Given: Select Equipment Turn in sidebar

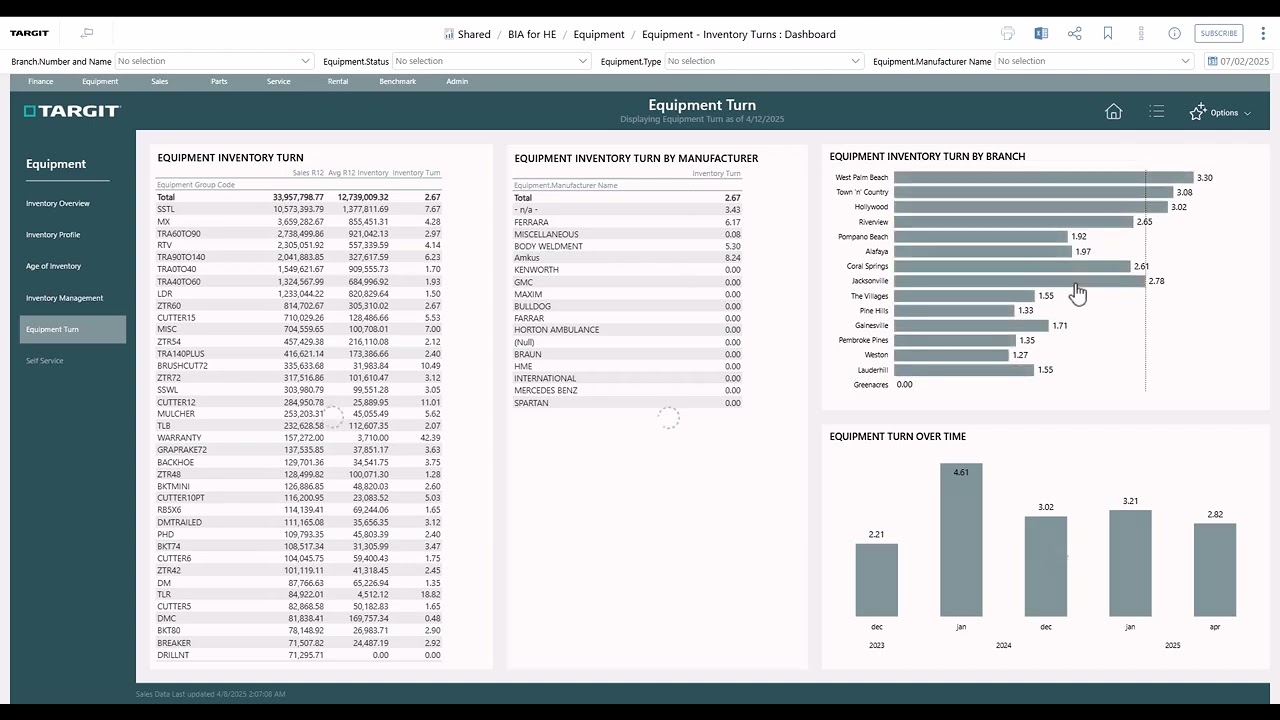Looking at the screenshot, I should pyautogui.click(x=73, y=329).
